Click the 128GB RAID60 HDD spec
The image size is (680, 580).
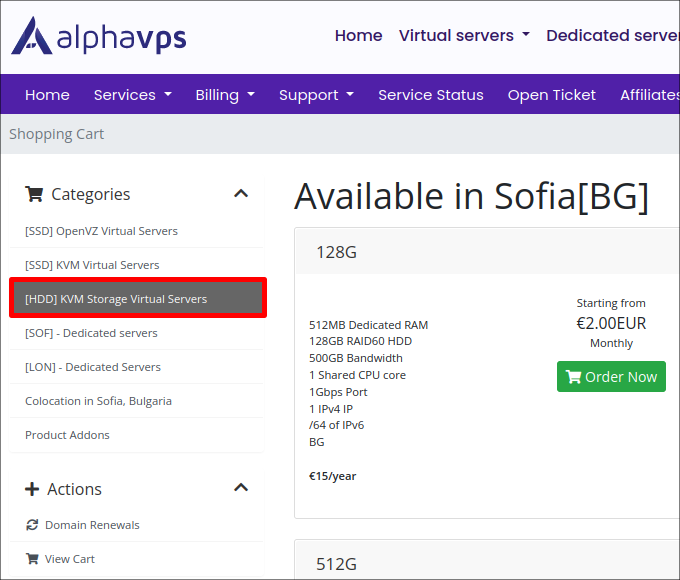pyautogui.click(x=360, y=341)
